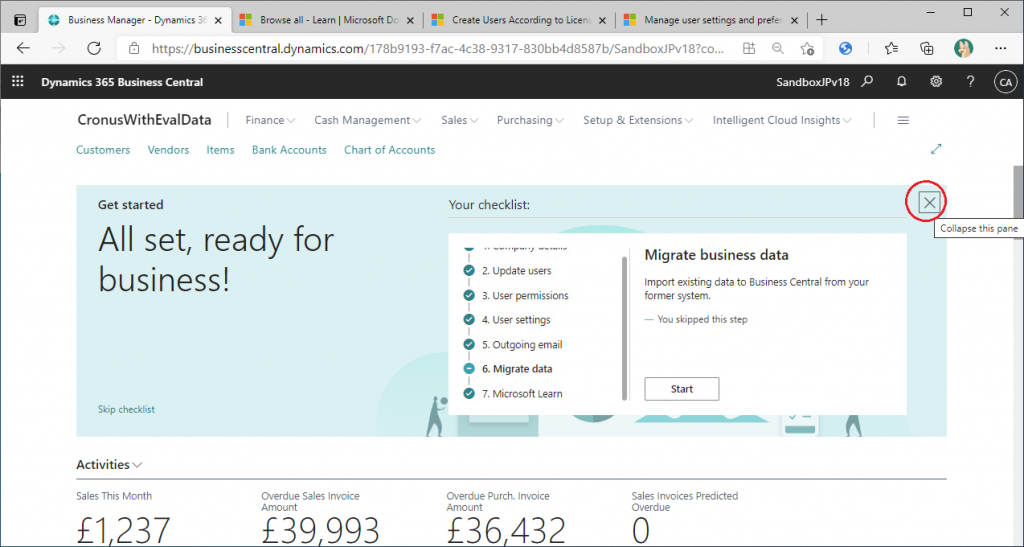Open the Sales Invoices Predicted Overdue tile
This screenshot has height=547, width=1024.
685,519
